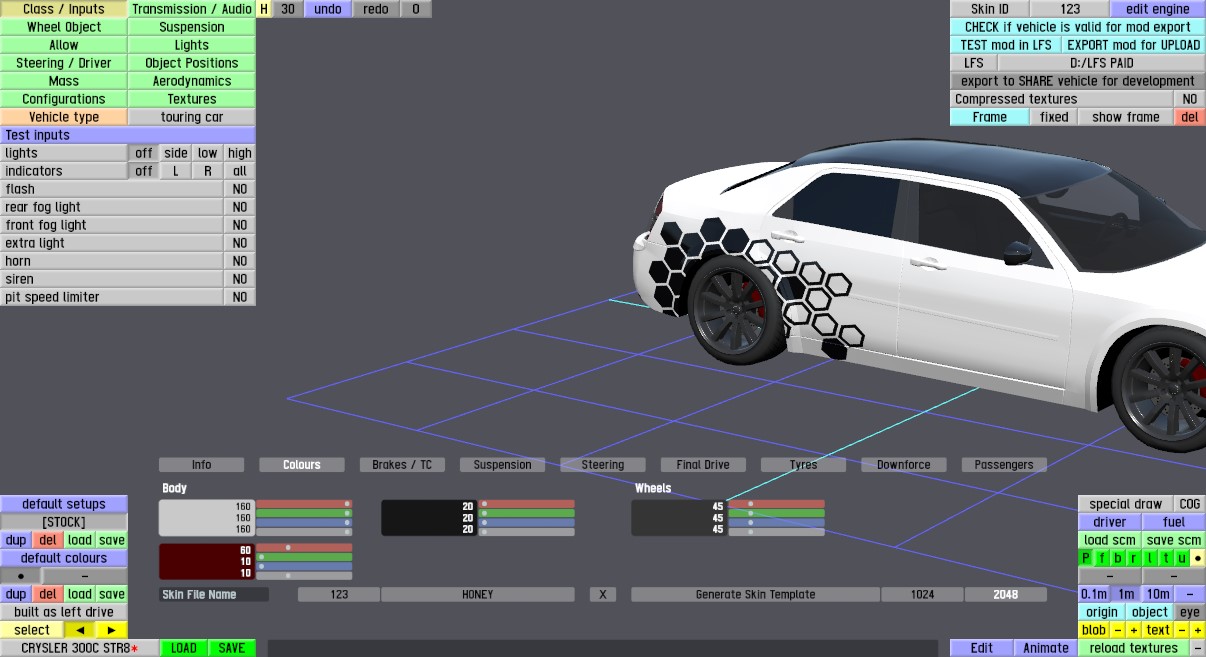
Task: Decrease text size with its minus button
Action: click(x=1182, y=630)
